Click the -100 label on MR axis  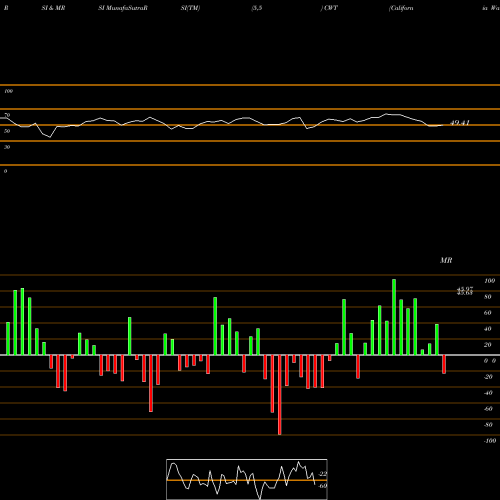[490, 441]
